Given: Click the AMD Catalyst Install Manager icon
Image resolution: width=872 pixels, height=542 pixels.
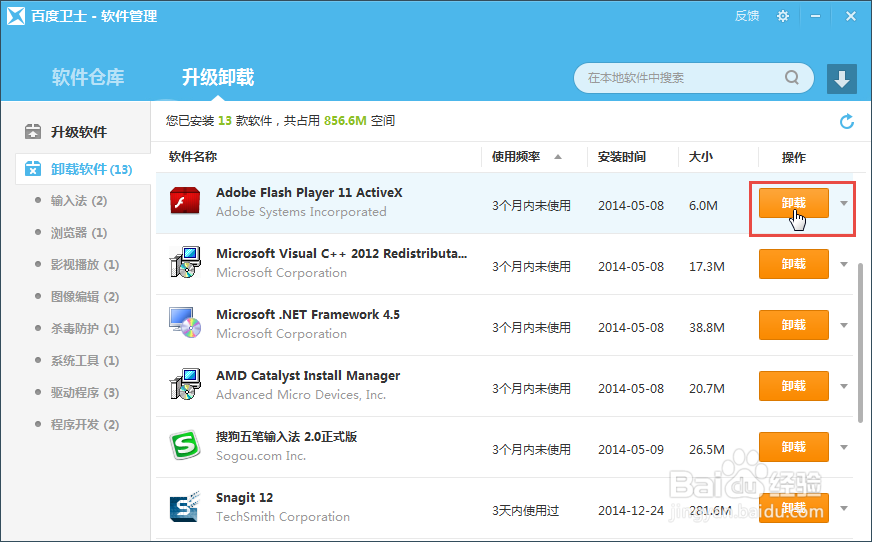Looking at the screenshot, I should (185, 384).
